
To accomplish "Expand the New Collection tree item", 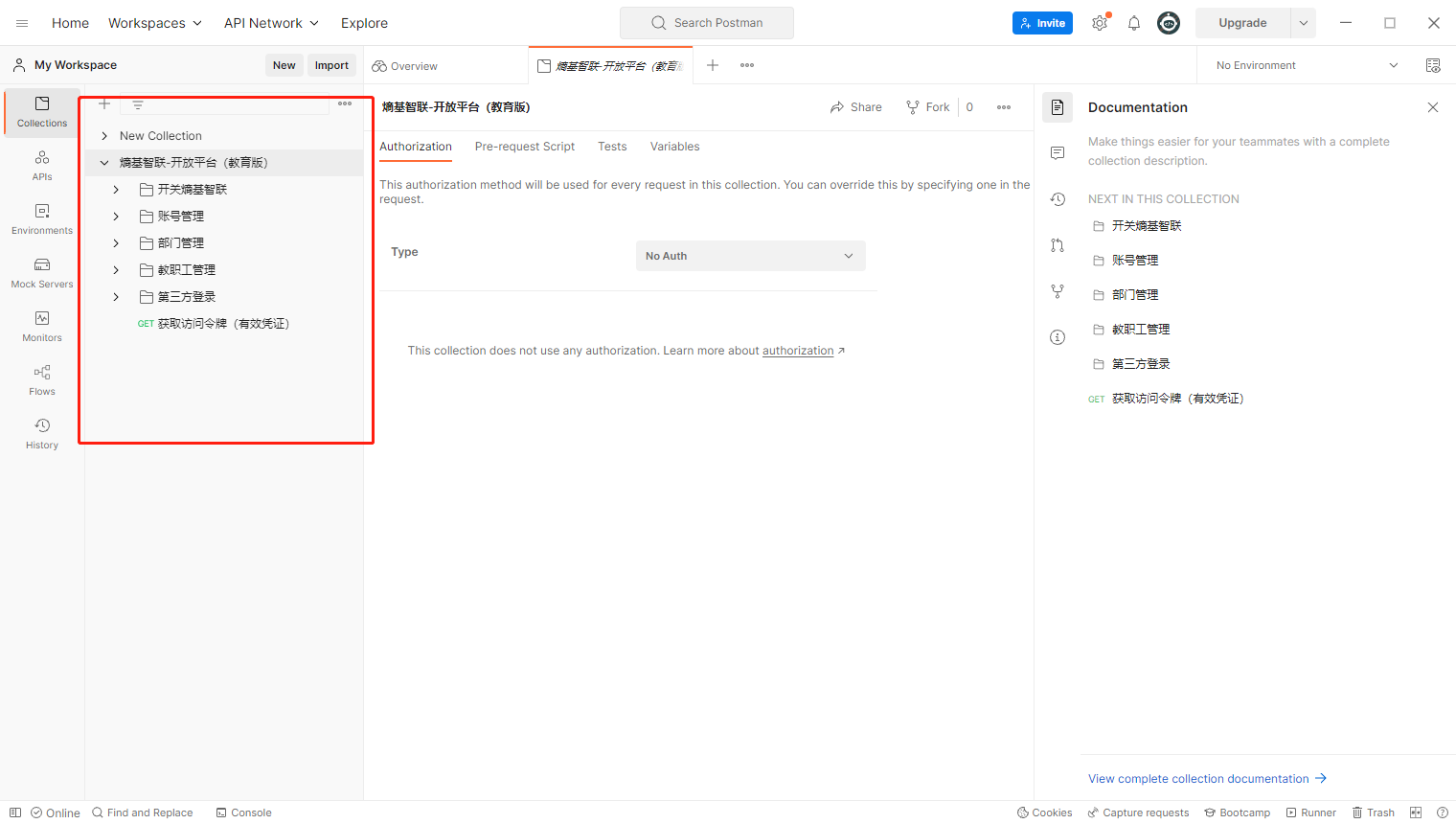I will (104, 136).
